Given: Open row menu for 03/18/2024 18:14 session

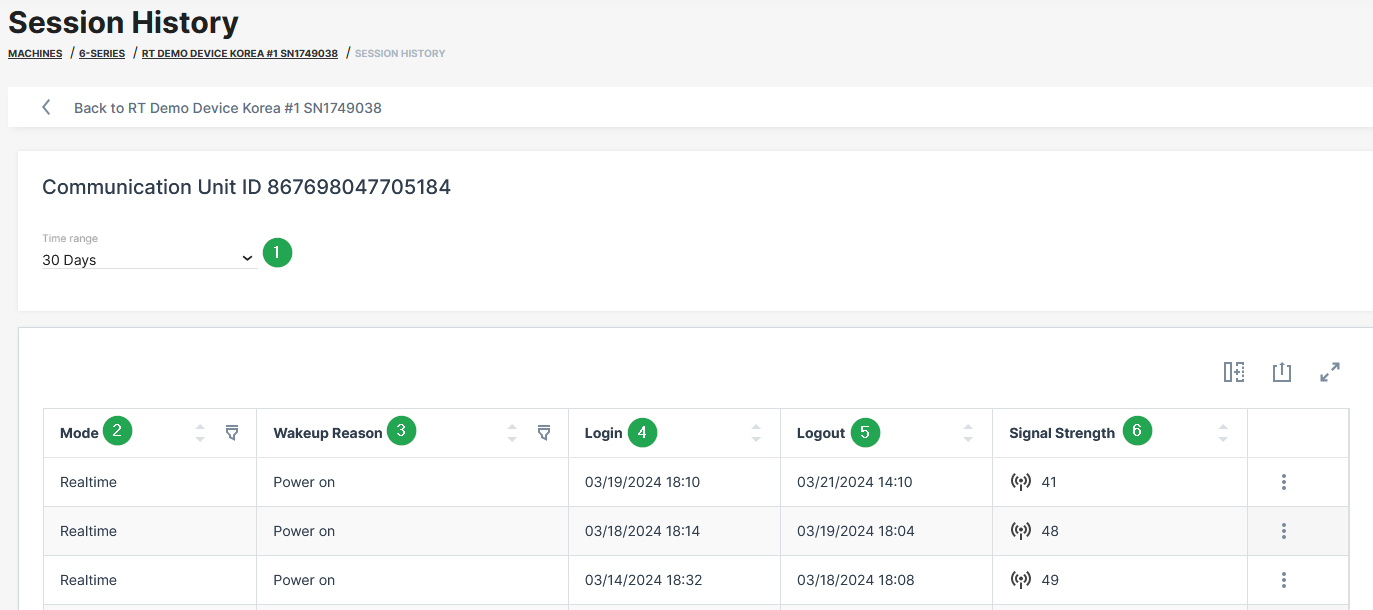Looking at the screenshot, I should (1284, 531).
